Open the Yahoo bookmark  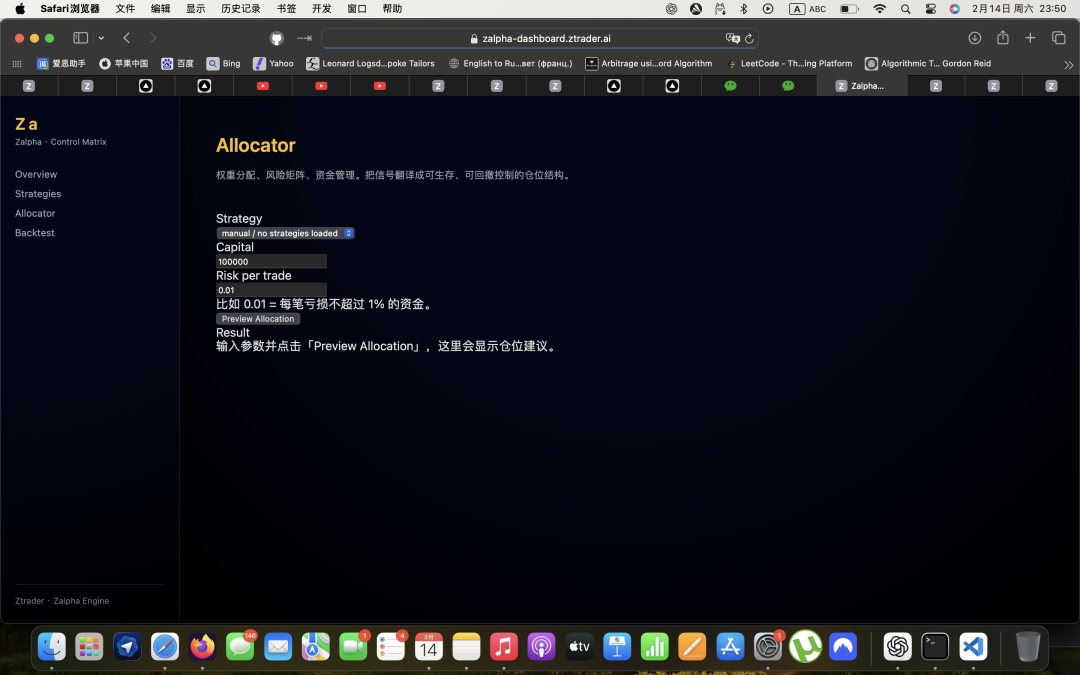[273, 63]
